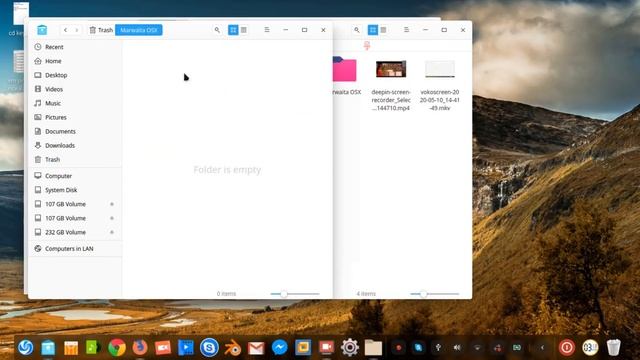Open the Deepin launcher in dock
This screenshot has height=360, width=640.
pyautogui.click(x=26, y=347)
